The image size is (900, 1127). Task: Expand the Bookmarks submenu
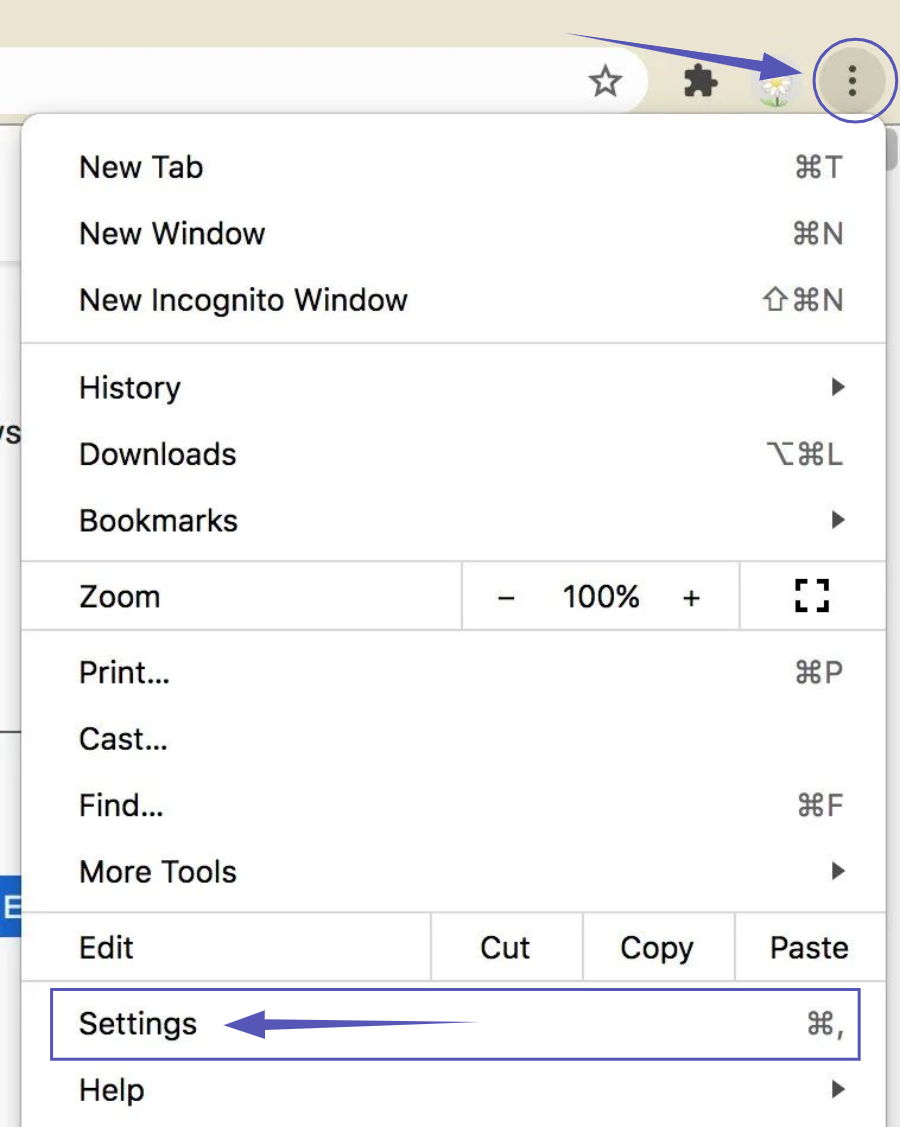pyautogui.click(x=450, y=520)
